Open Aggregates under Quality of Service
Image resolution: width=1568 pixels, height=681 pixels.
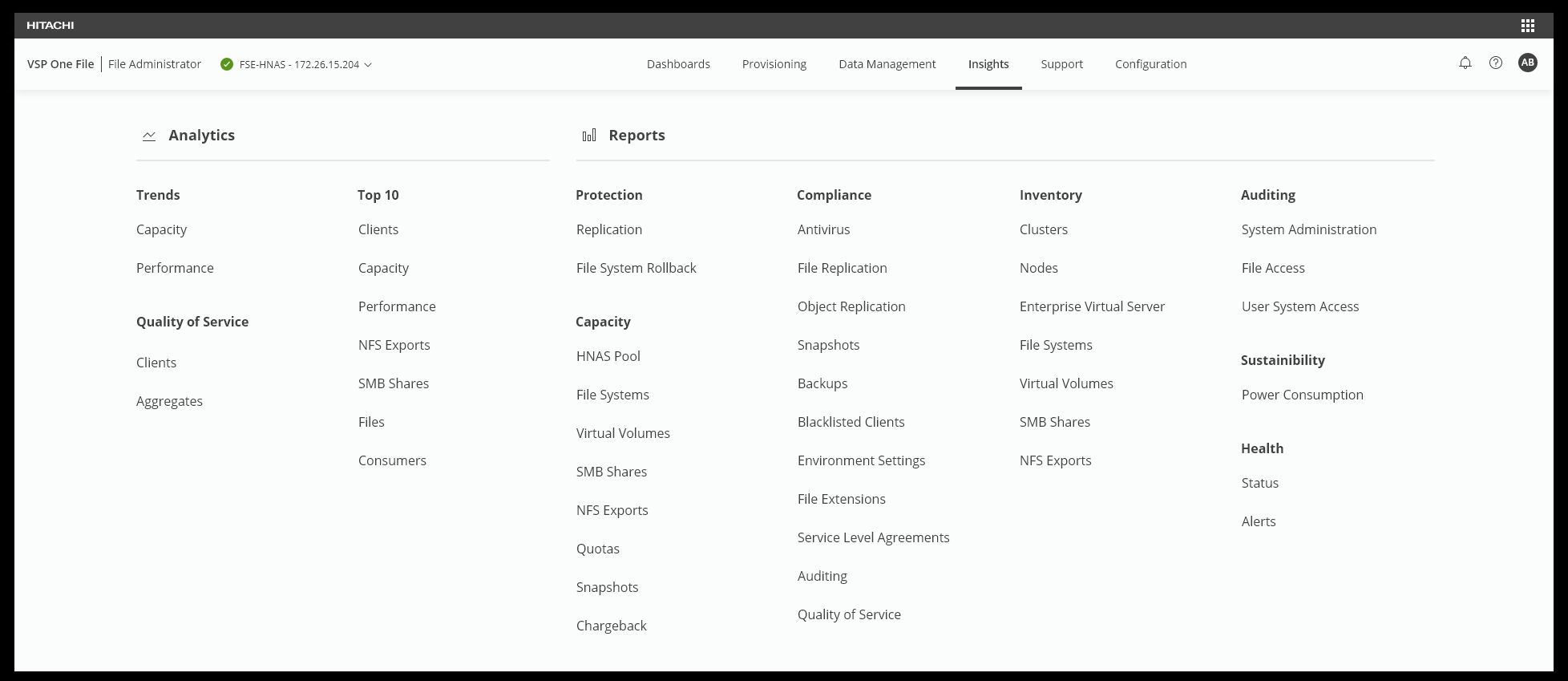169,401
